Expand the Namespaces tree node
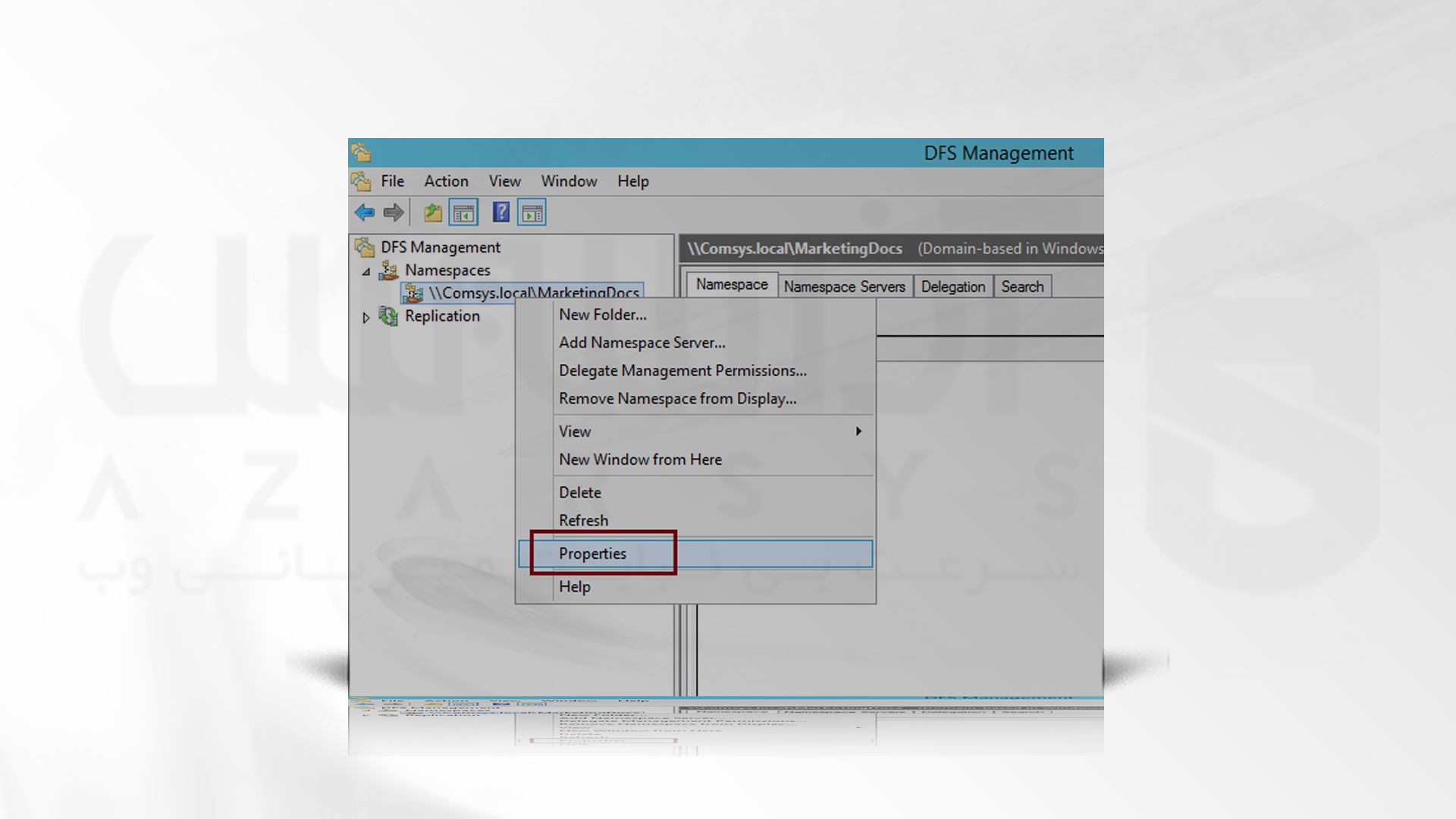 pos(371,270)
